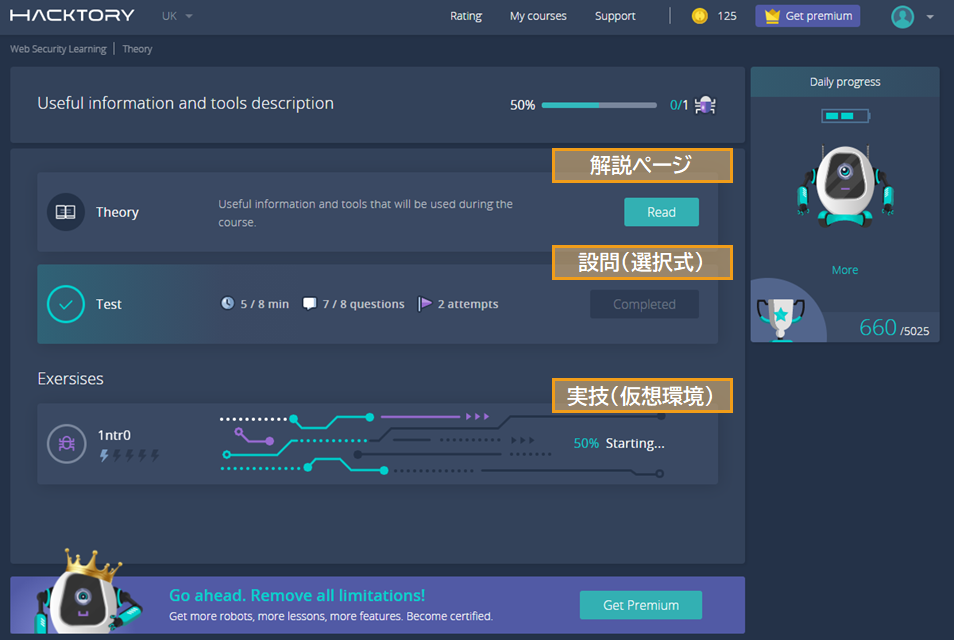Expand the account menu chevron
The image size is (954, 640).
(x=930, y=17)
